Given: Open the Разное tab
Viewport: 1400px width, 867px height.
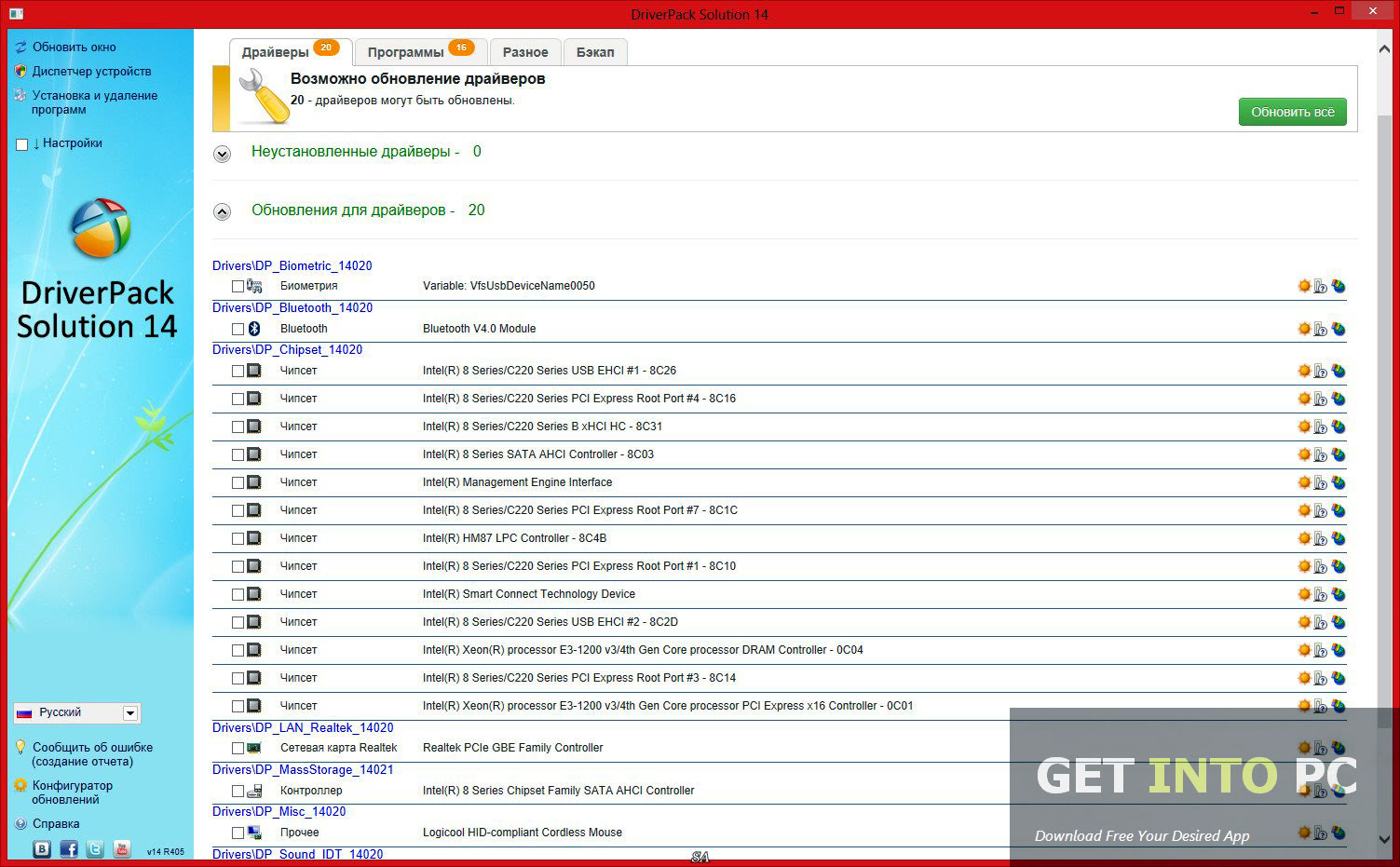Looking at the screenshot, I should coord(525,52).
